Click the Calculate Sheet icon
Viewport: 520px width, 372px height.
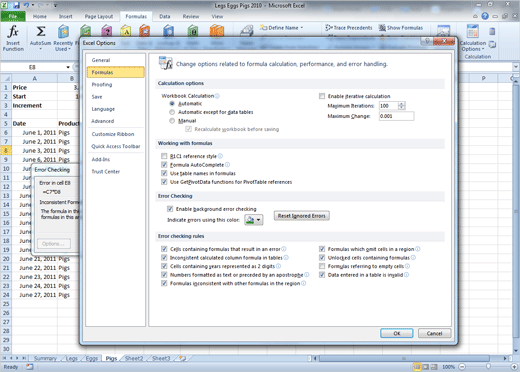(492, 44)
